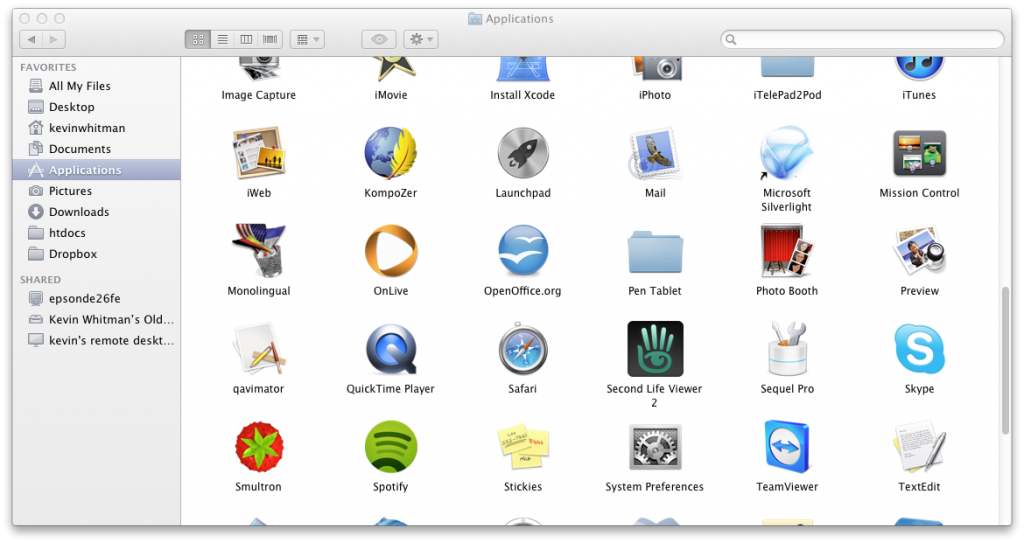Image resolution: width=1024 pixels, height=543 pixels.
Task: Select the OnLive orange play icon
Action: point(391,251)
